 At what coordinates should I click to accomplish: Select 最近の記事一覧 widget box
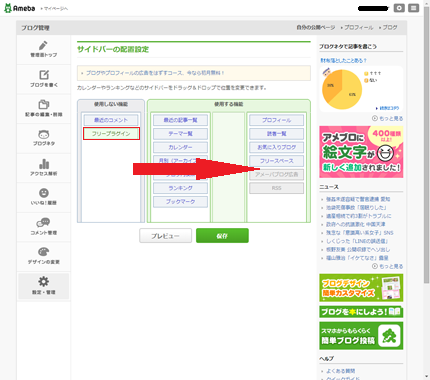(180, 120)
